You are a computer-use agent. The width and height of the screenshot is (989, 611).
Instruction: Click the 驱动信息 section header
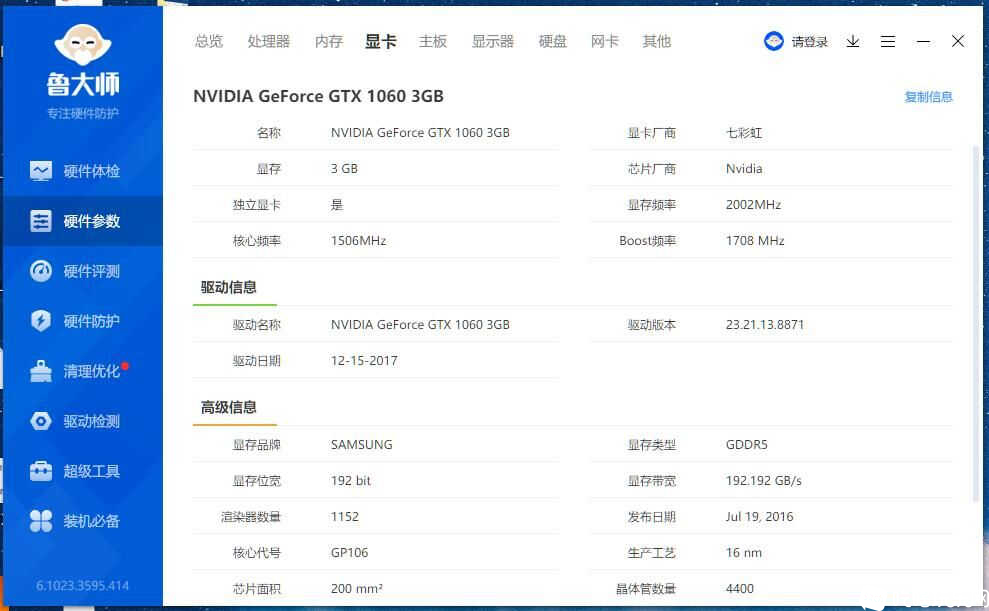coord(228,288)
